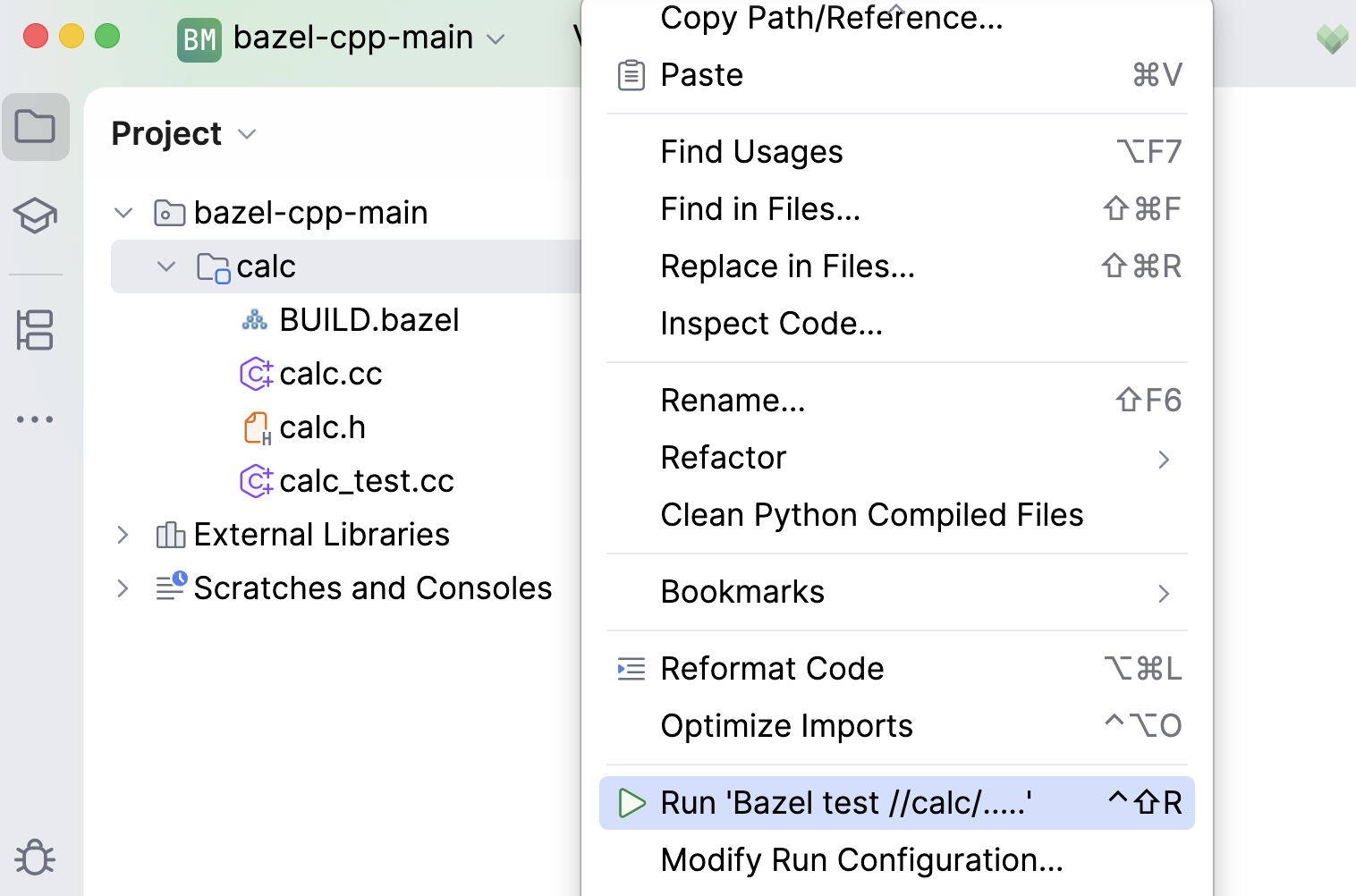Open the Project view options dropdown
The height and width of the screenshot is (896, 1356).
tap(247, 134)
